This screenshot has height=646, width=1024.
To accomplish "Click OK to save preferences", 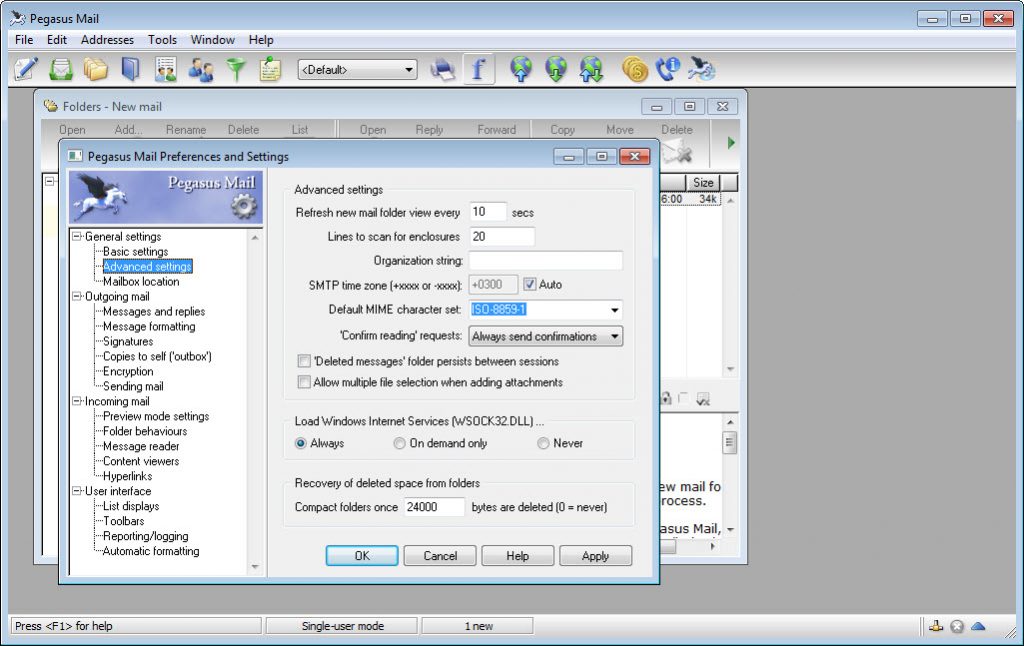I will click(x=362, y=556).
